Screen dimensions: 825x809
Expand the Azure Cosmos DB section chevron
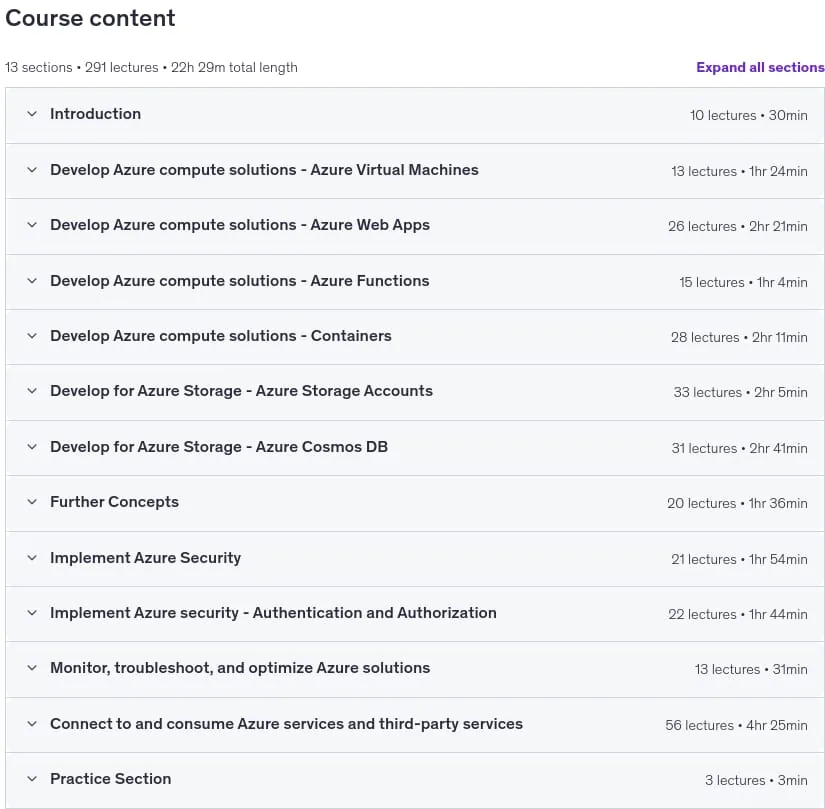tap(32, 447)
